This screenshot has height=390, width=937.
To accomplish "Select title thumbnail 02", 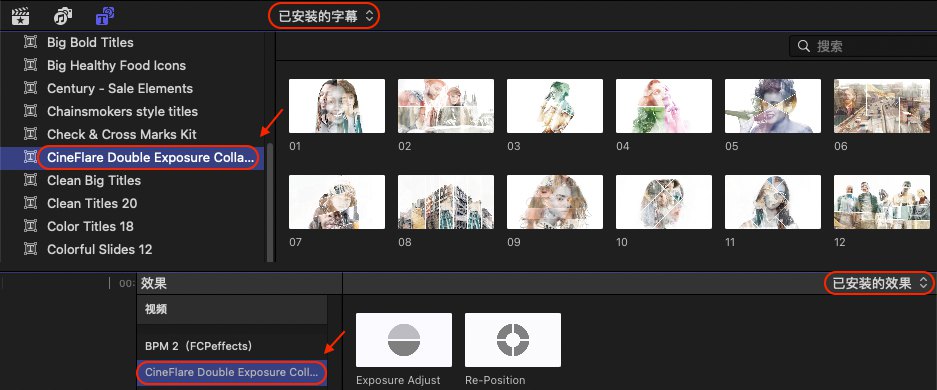I will click(446, 106).
